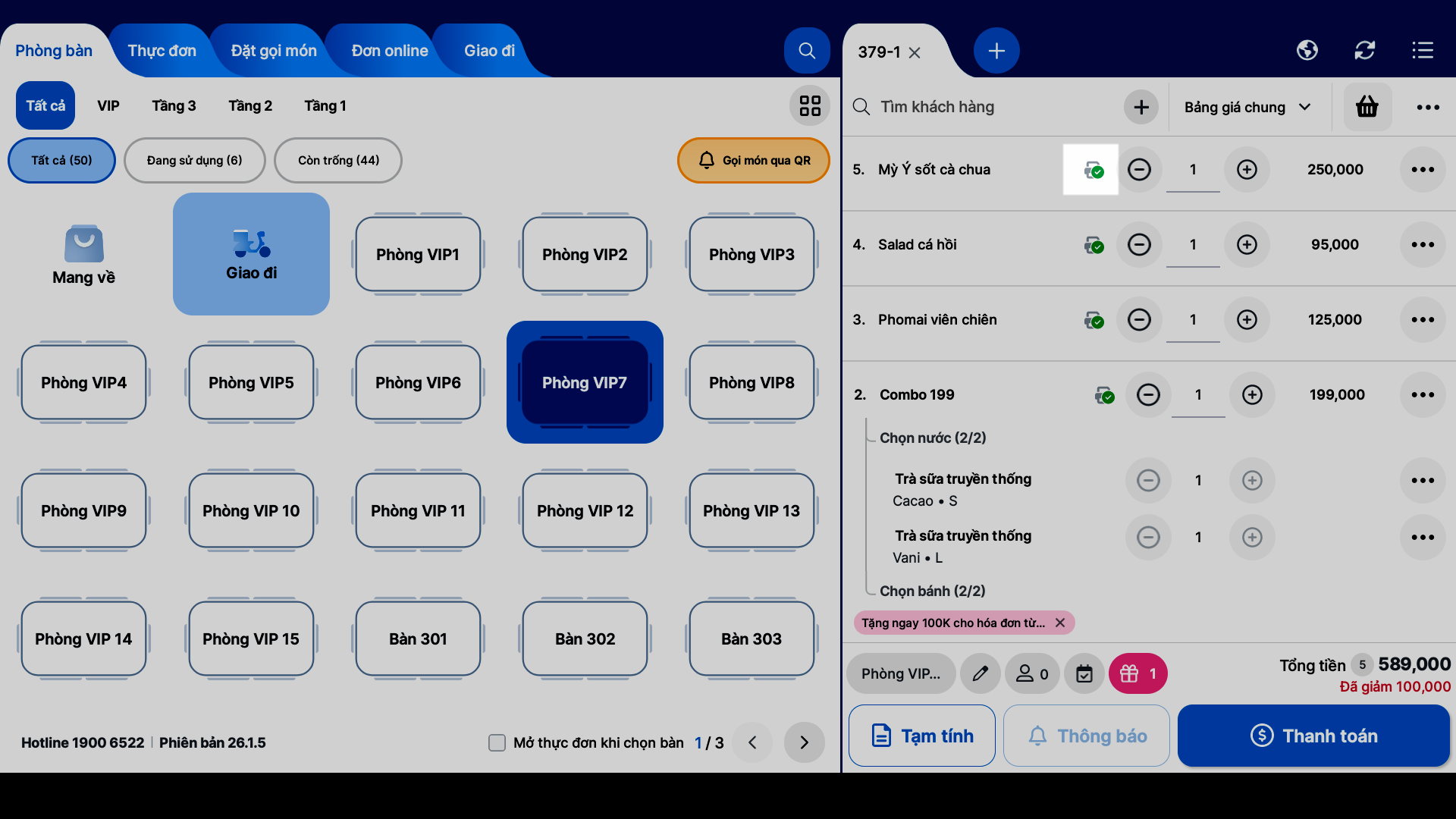
Task: Click the calendar reservation icon
Action: pos(1084,673)
